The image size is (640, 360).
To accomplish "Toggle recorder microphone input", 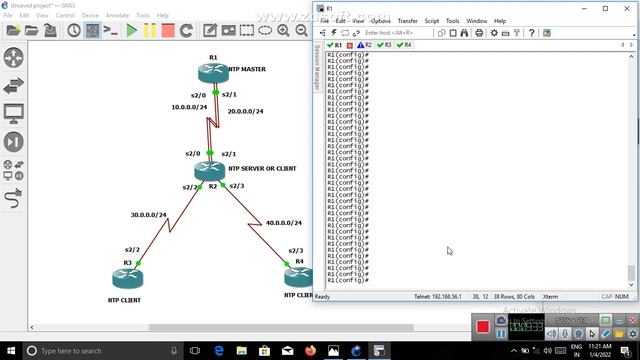I will click(x=565, y=334).
